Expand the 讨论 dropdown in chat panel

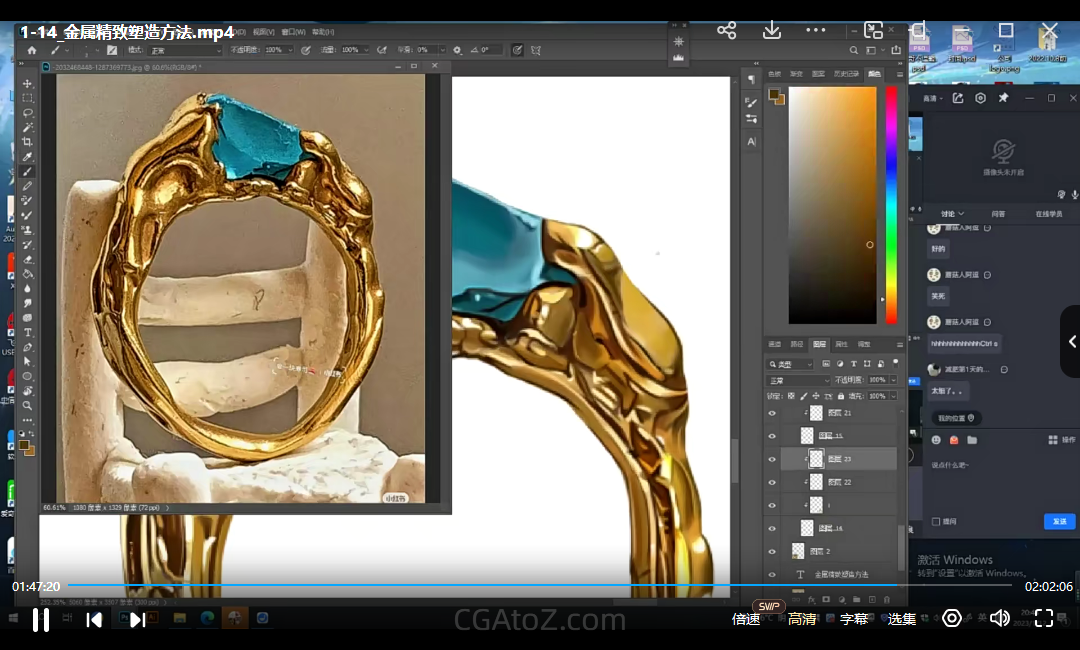tap(952, 214)
